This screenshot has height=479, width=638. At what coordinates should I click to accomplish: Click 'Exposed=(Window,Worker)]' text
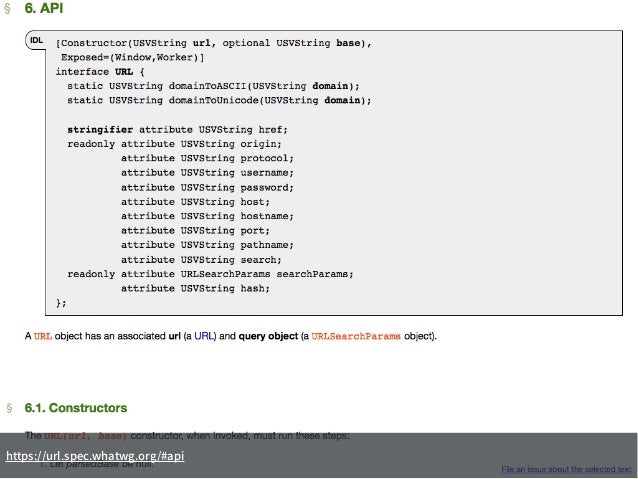[x=133, y=57]
